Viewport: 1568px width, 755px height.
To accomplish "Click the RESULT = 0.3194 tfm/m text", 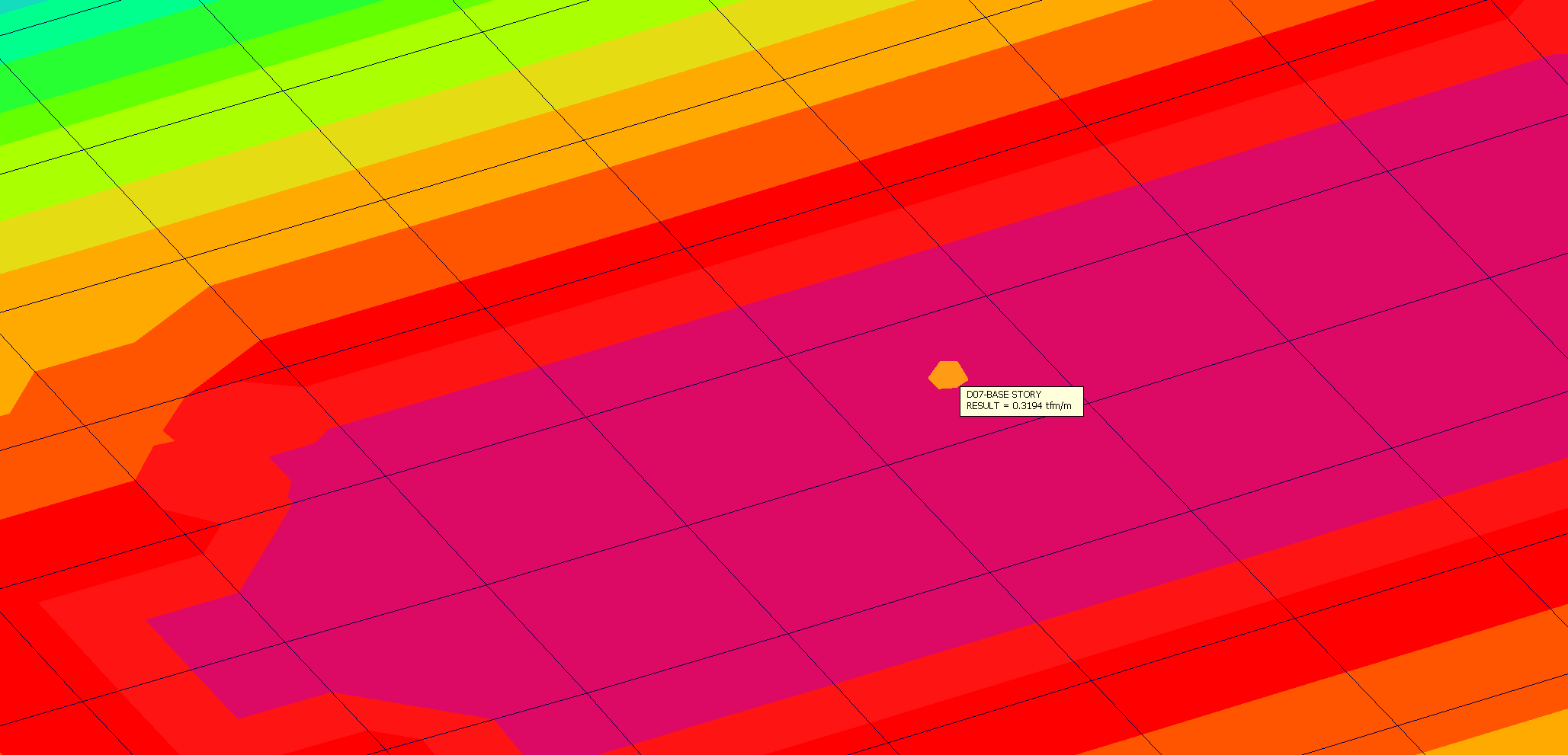I will 1018,407.
